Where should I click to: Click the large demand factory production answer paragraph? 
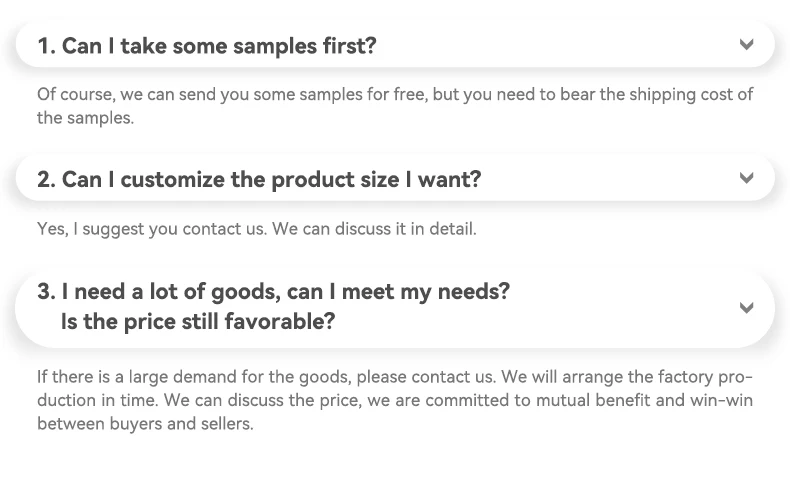(395, 400)
